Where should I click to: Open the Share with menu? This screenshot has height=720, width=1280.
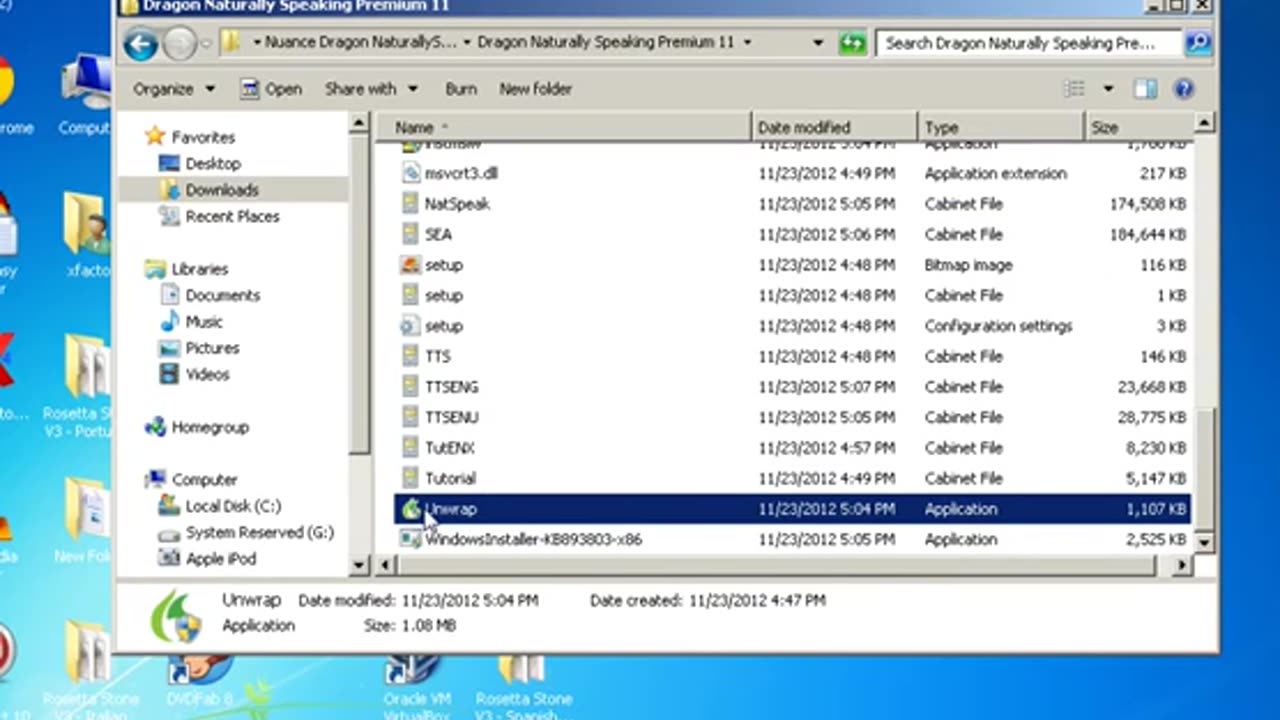[371, 89]
